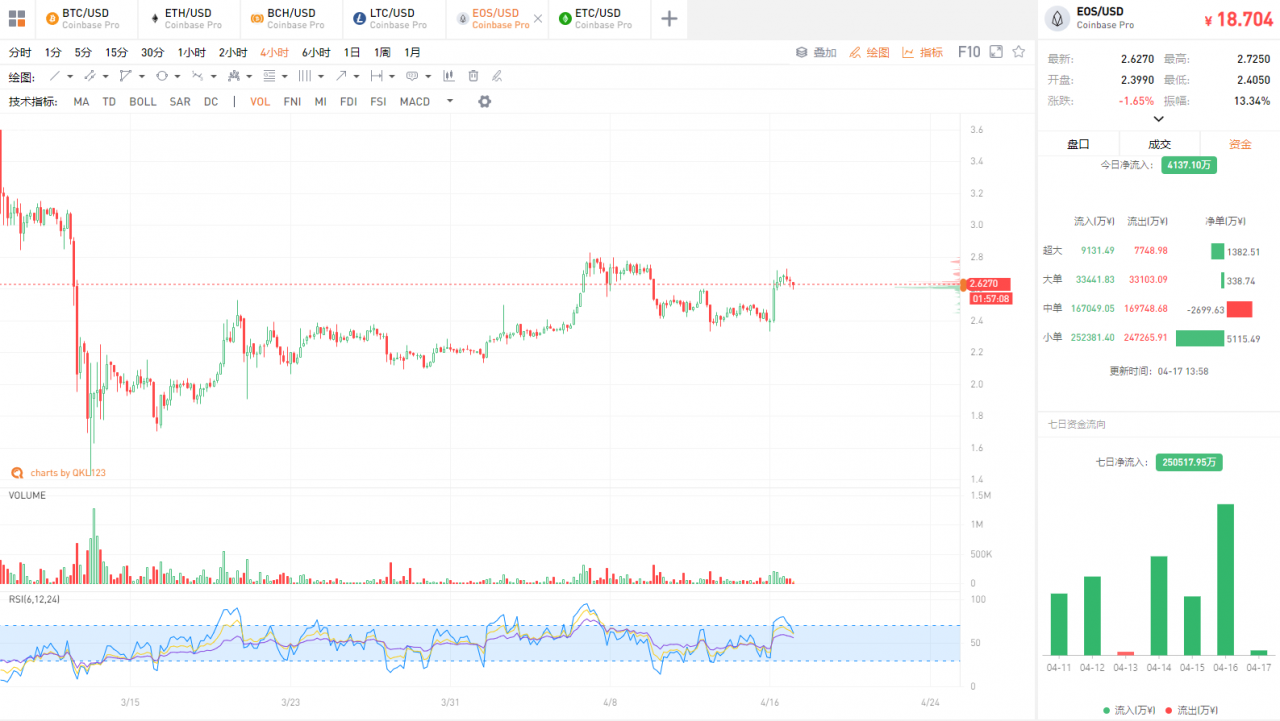Switch to the ETH/USD tab
The width and height of the screenshot is (1280, 721).
click(187, 18)
